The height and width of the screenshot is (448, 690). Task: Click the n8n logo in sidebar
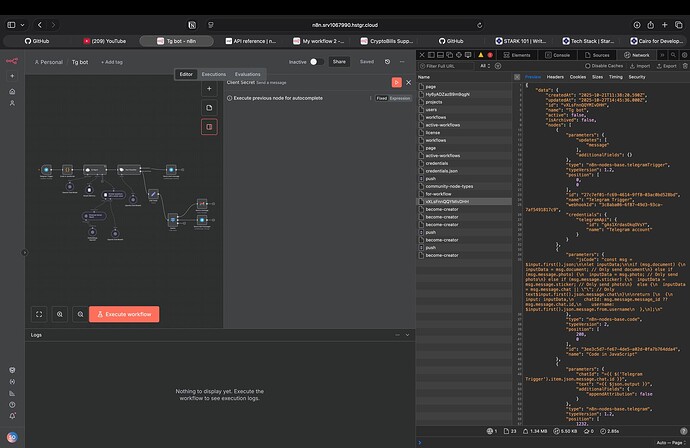coord(10,62)
